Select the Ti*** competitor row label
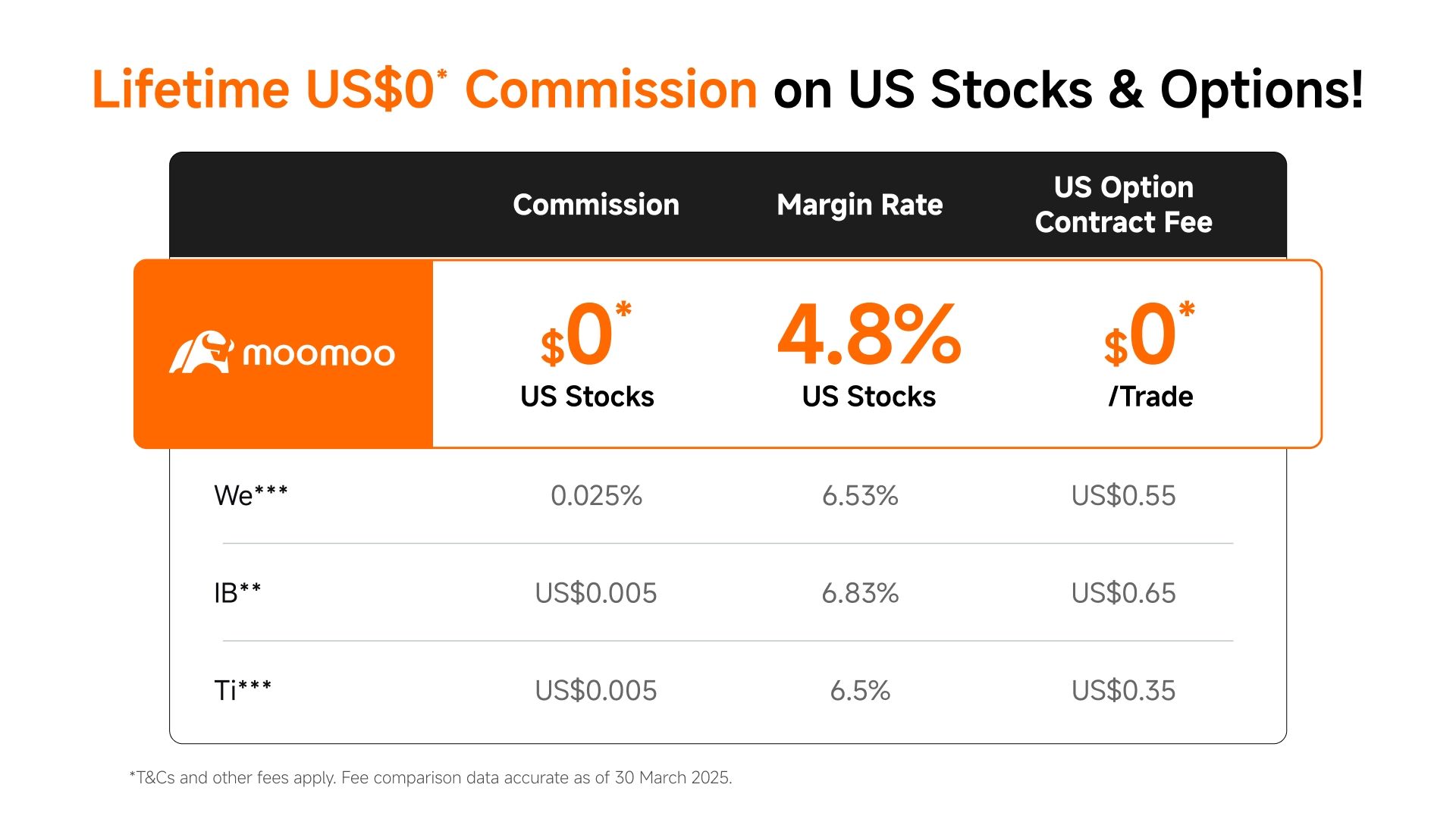Viewport: 1456px width, 819px height. click(243, 691)
